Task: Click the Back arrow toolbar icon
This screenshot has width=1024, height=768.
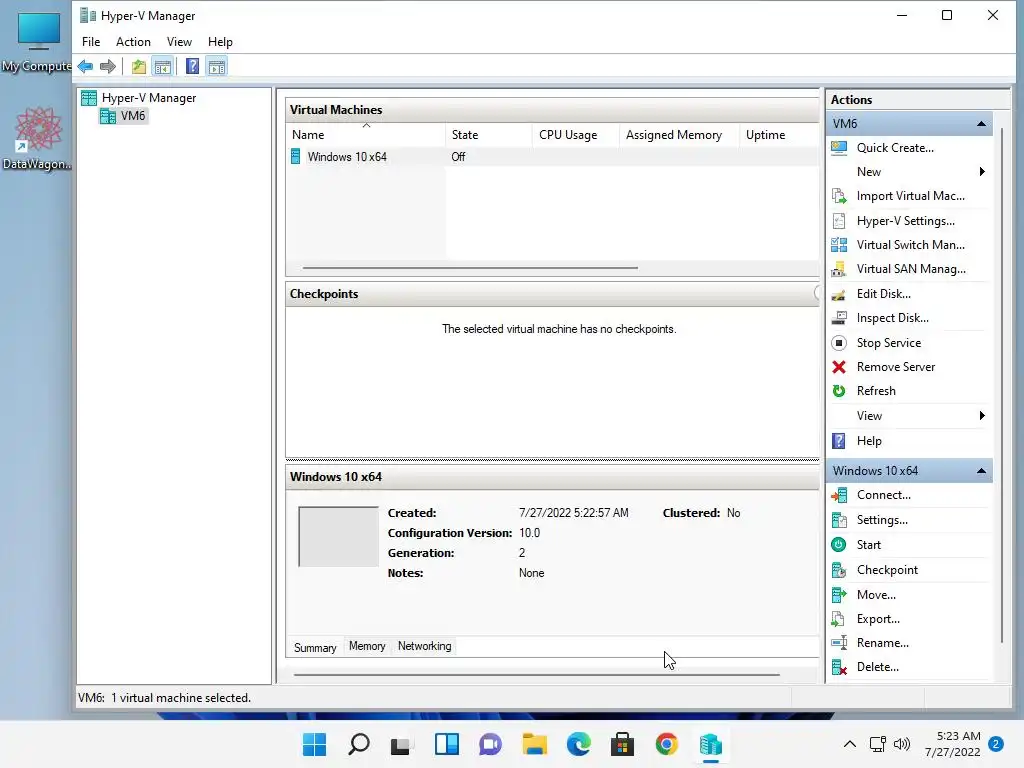Action: click(85, 67)
